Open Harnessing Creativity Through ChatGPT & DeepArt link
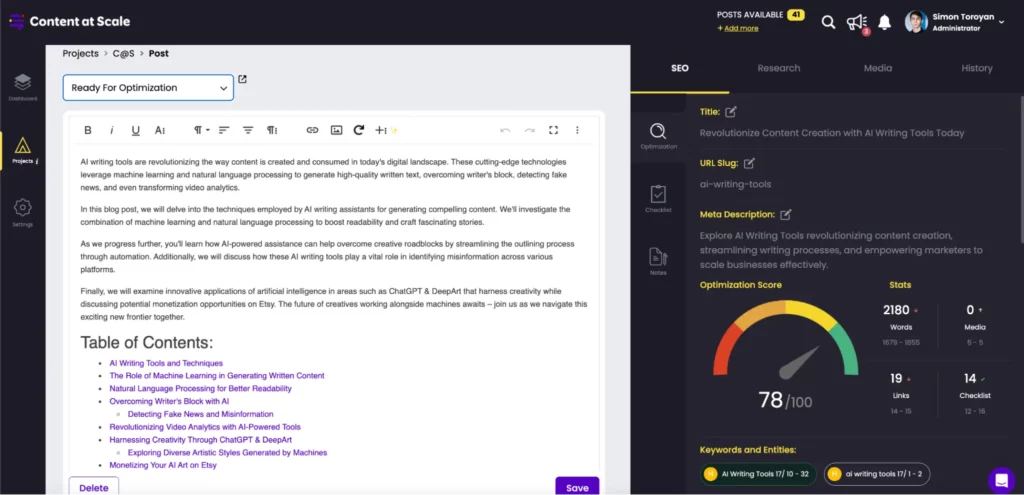Viewport: 1024px width, 495px height. (200, 439)
